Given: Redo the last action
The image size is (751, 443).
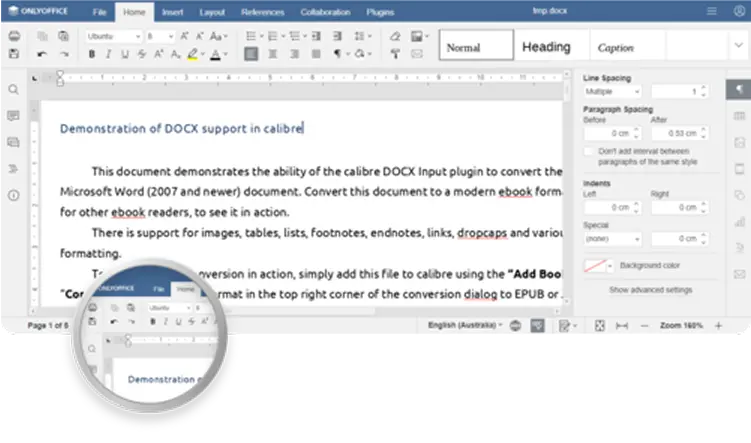Looking at the screenshot, I should point(64,54).
